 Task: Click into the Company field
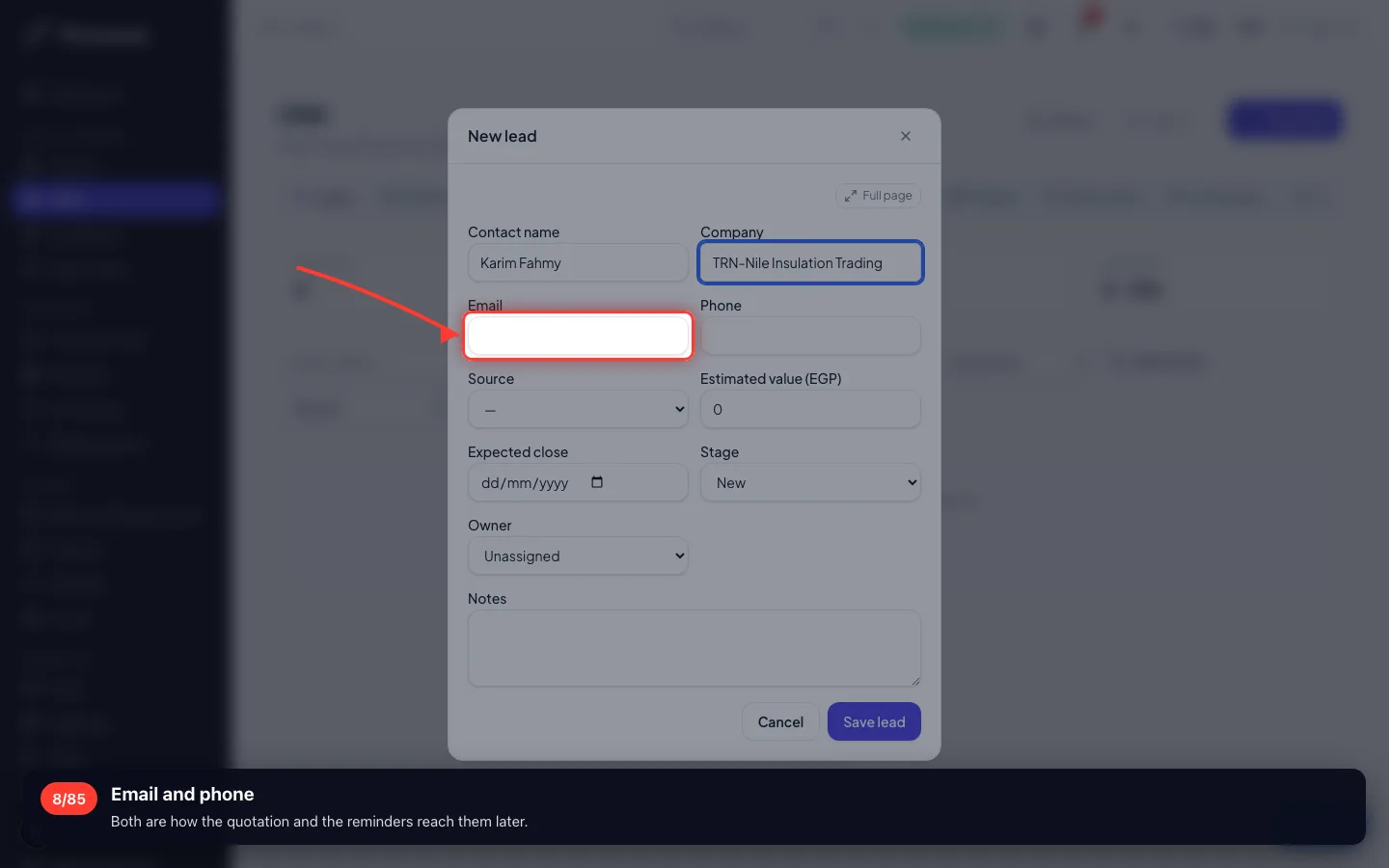coord(810,262)
